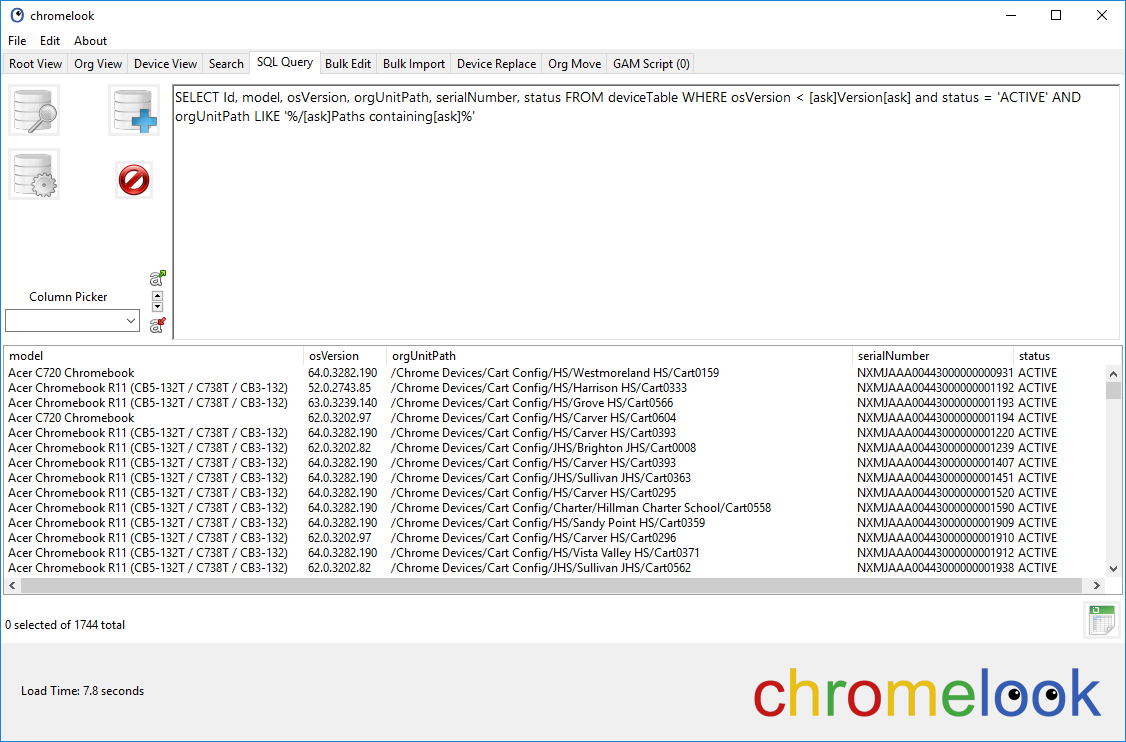Click the stepper up arrow near Column Picker
Image resolution: width=1126 pixels, height=742 pixels.
point(158,296)
